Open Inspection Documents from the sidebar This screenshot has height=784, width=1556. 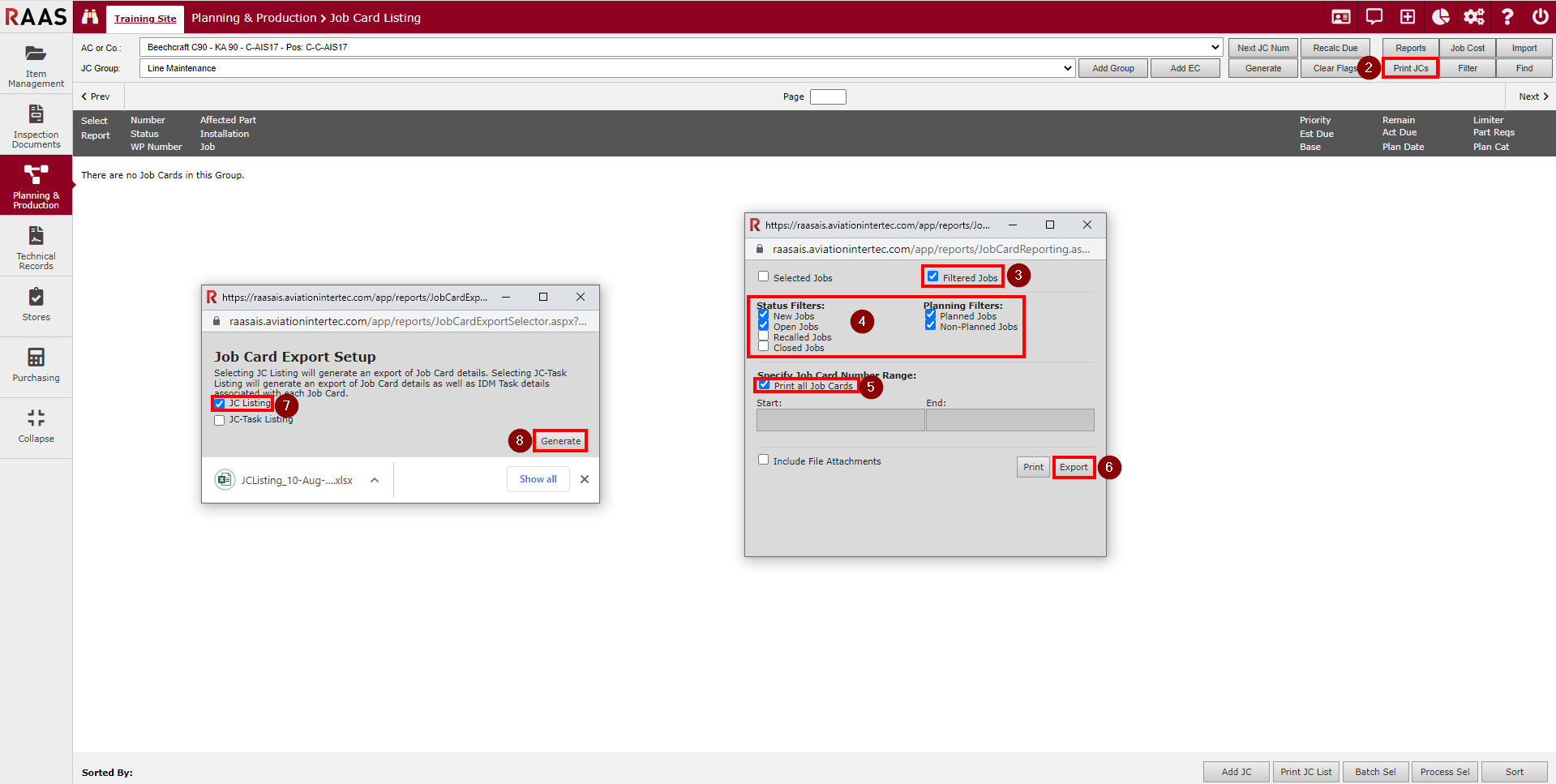[x=36, y=126]
